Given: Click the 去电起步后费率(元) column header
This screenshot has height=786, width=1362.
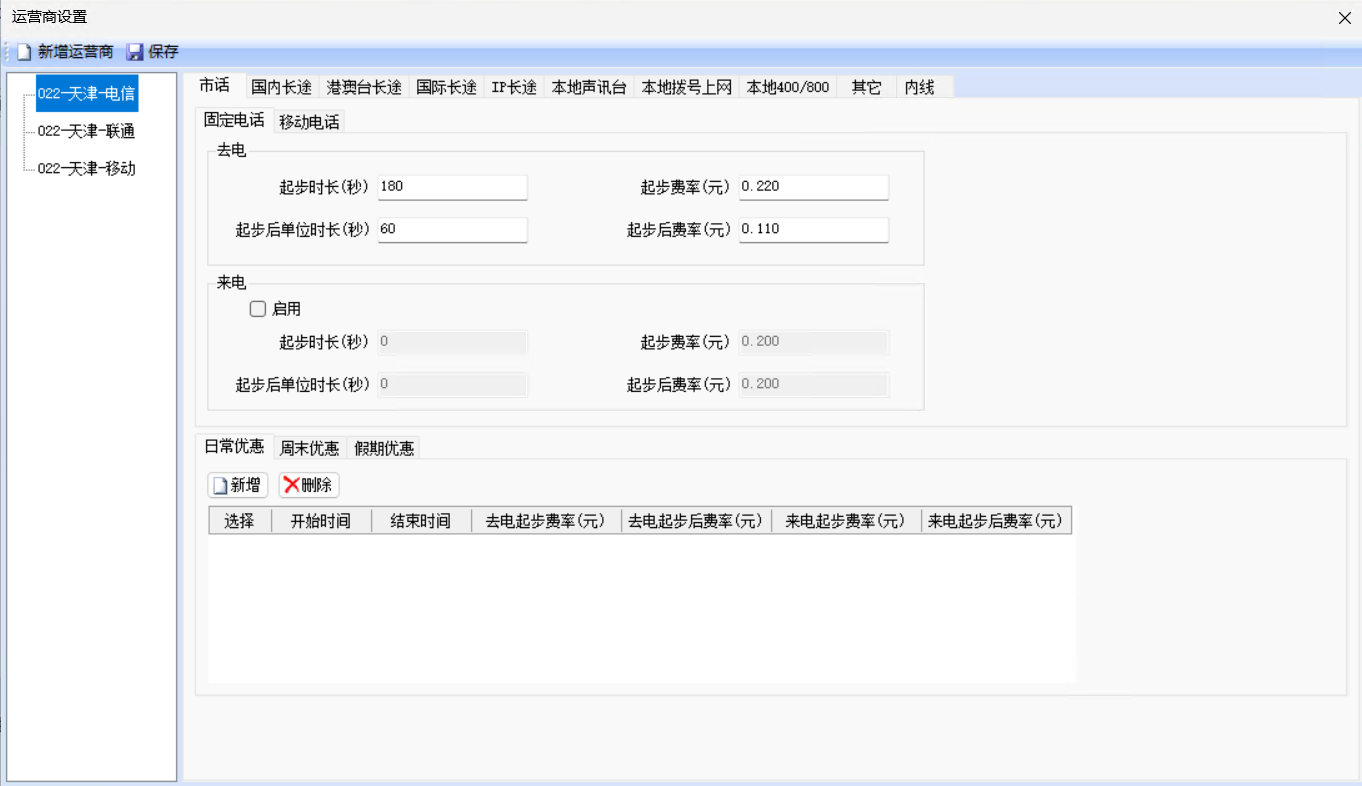Looking at the screenshot, I should coord(696,521).
